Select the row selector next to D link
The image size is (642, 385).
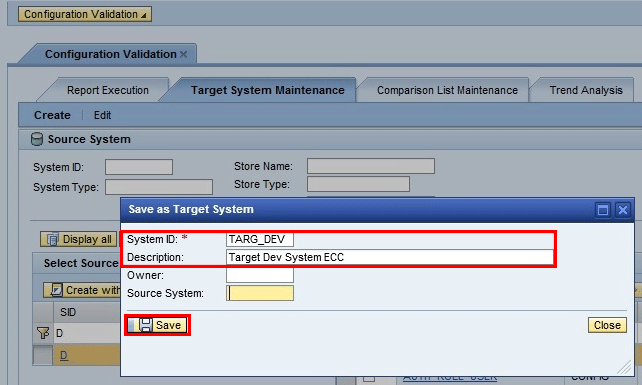point(43,355)
